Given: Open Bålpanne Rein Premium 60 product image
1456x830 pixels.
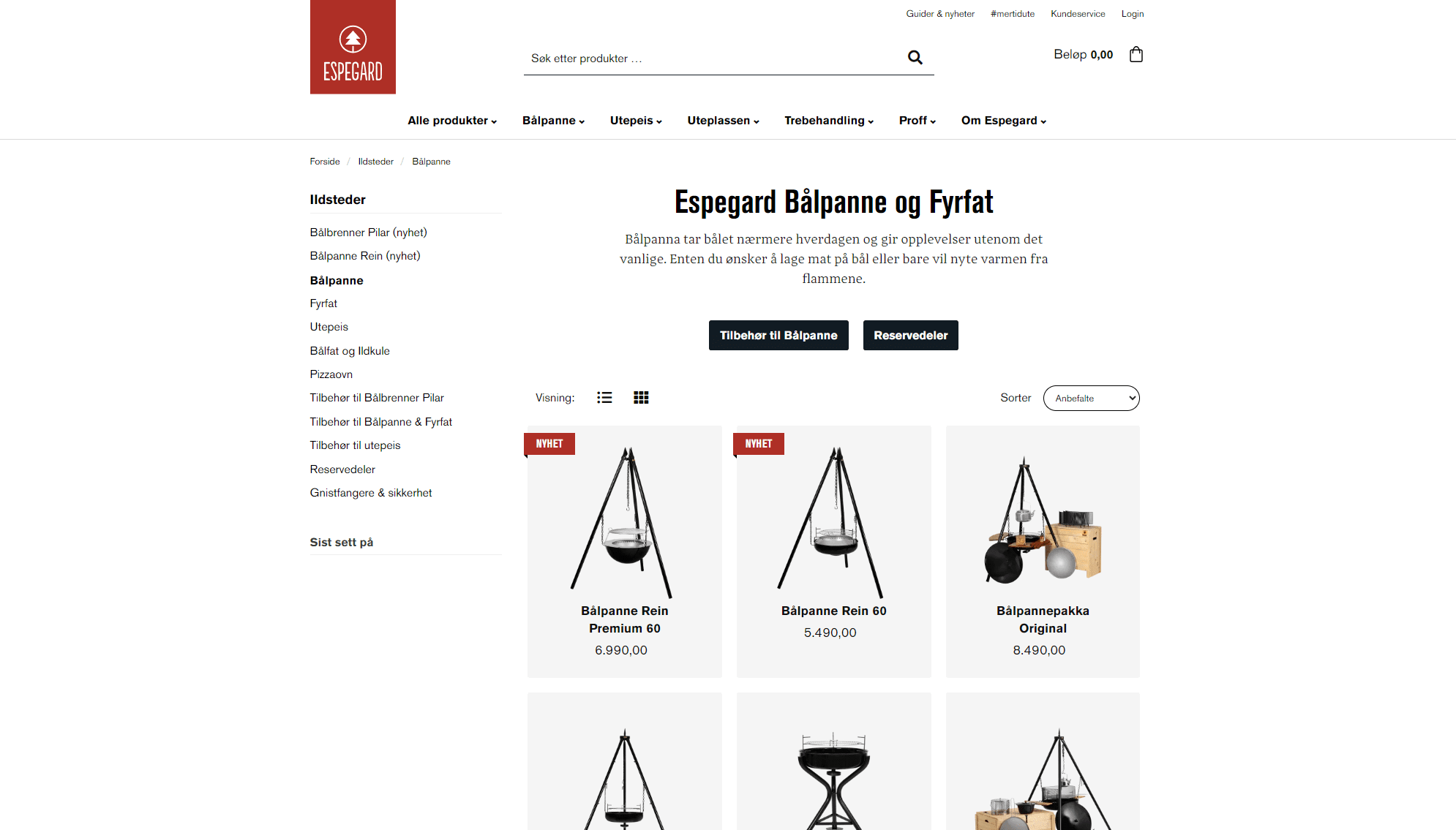Looking at the screenshot, I should click(624, 522).
